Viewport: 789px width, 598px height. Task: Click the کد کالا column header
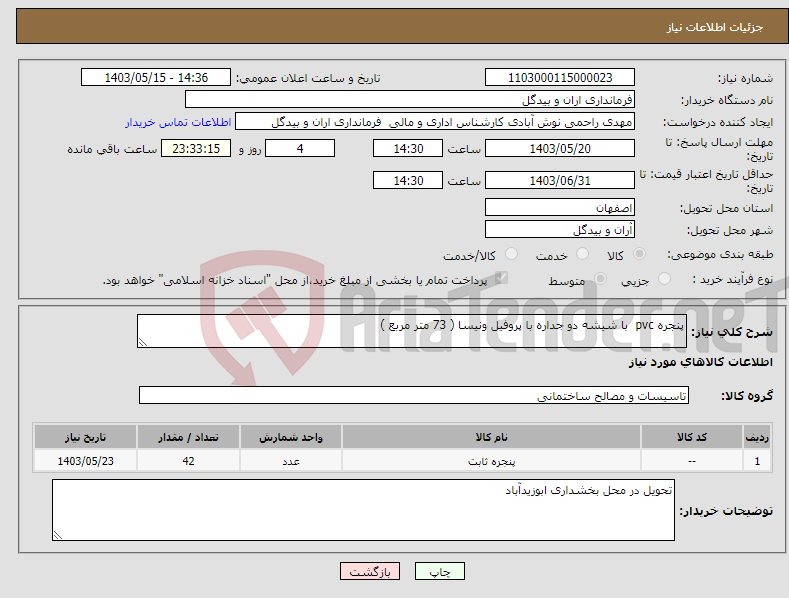point(692,437)
